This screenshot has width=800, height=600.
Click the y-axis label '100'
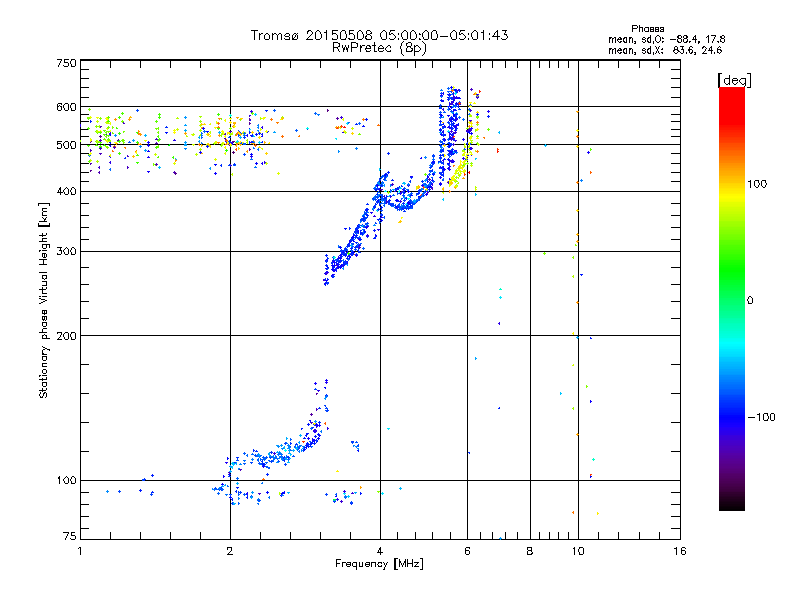pyautogui.click(x=66, y=481)
